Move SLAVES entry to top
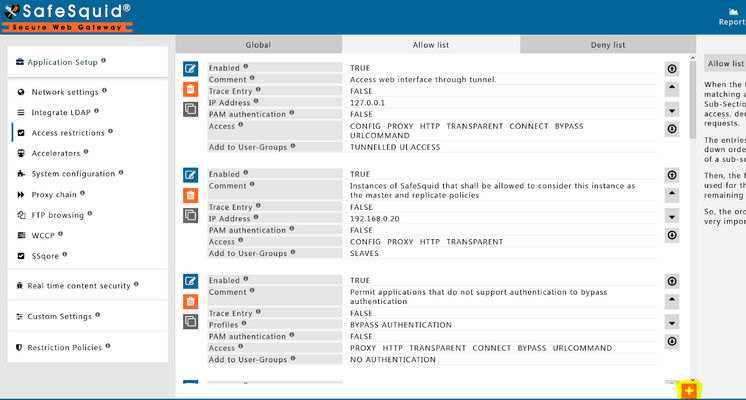 click(672, 175)
